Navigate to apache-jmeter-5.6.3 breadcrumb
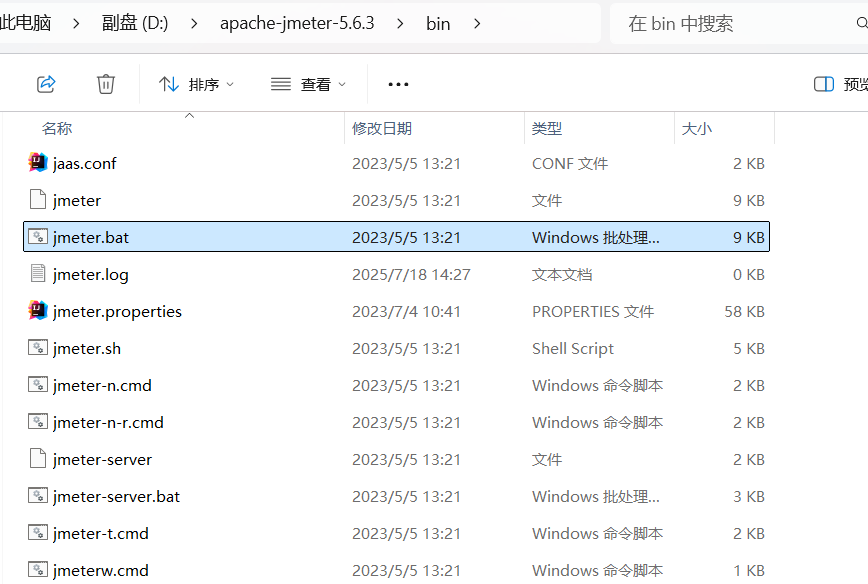Screen dimensions: 868x584 (297, 23)
